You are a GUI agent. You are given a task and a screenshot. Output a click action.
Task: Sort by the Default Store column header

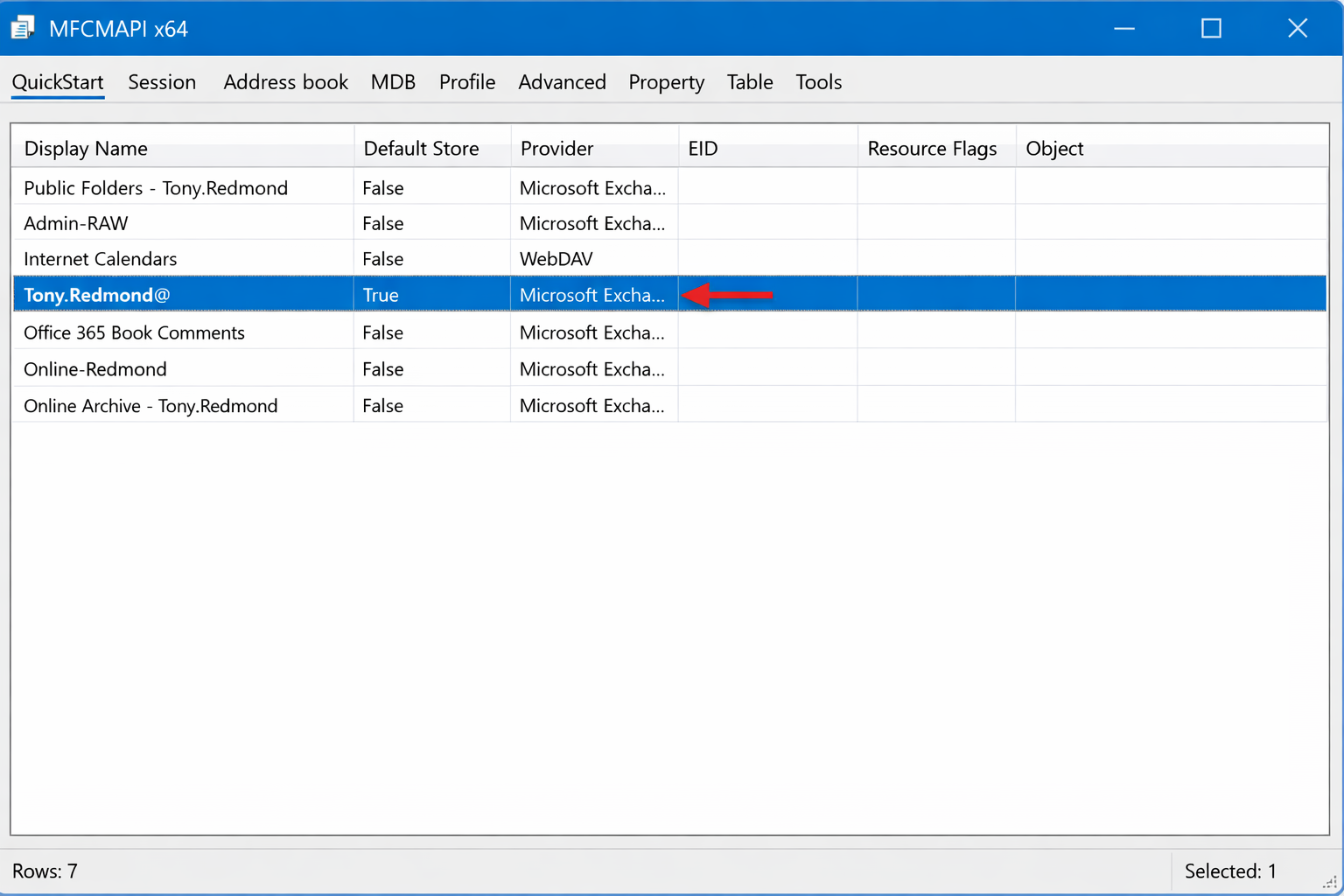pos(420,148)
